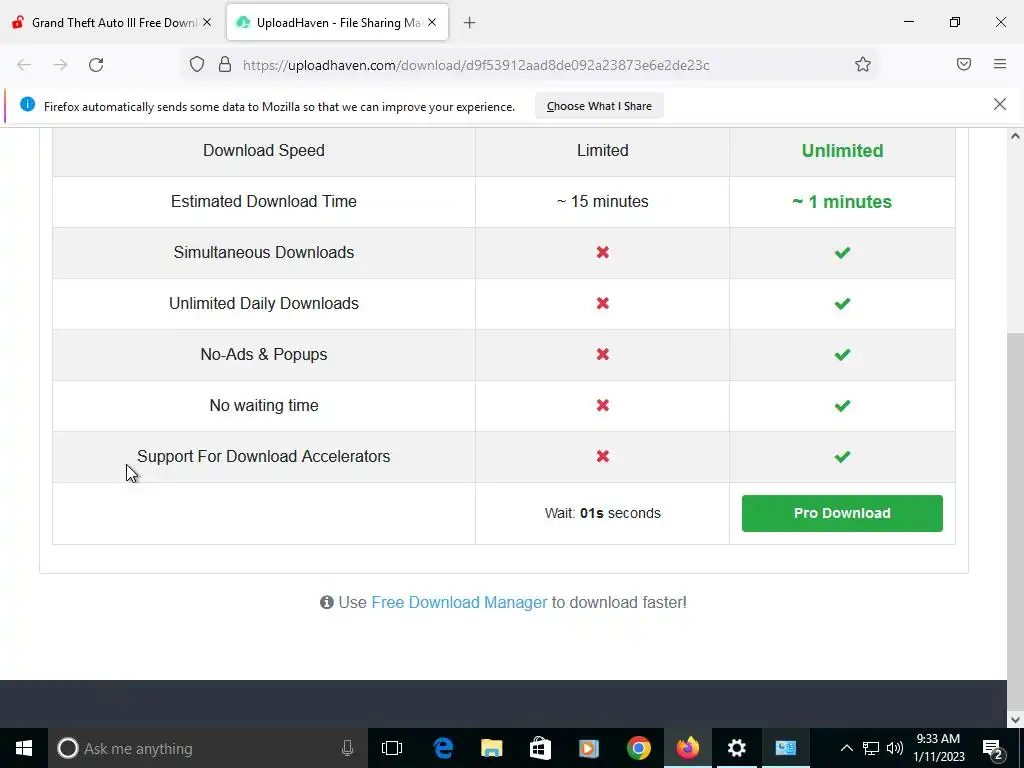Select the Unlimited column header
Viewport: 1024px width, 768px height.
pyautogui.click(x=842, y=151)
